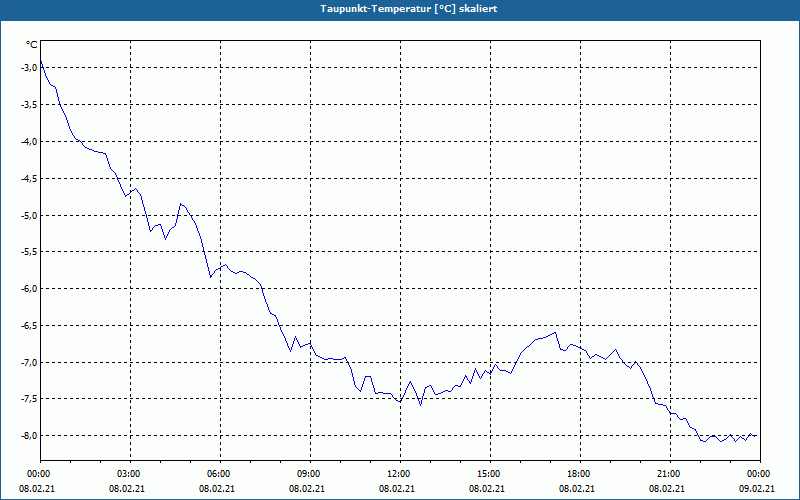Viewport: 800px width, 500px height.
Task: Click the -7,5 y-axis label
Action: pyautogui.click(x=29, y=398)
